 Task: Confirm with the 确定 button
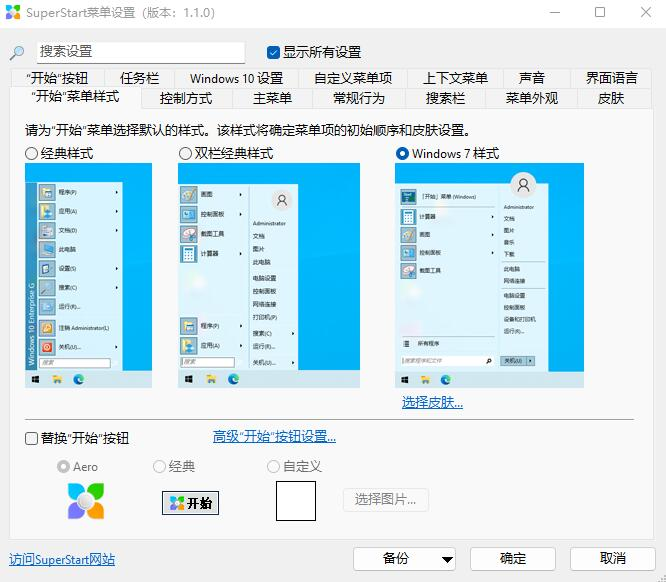(x=513, y=559)
